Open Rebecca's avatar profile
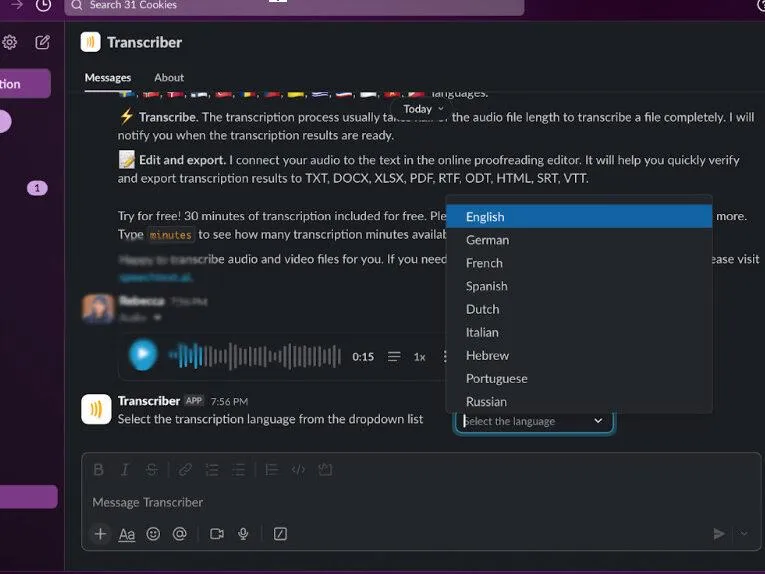Screen dimensions: 765x574 [98, 309]
